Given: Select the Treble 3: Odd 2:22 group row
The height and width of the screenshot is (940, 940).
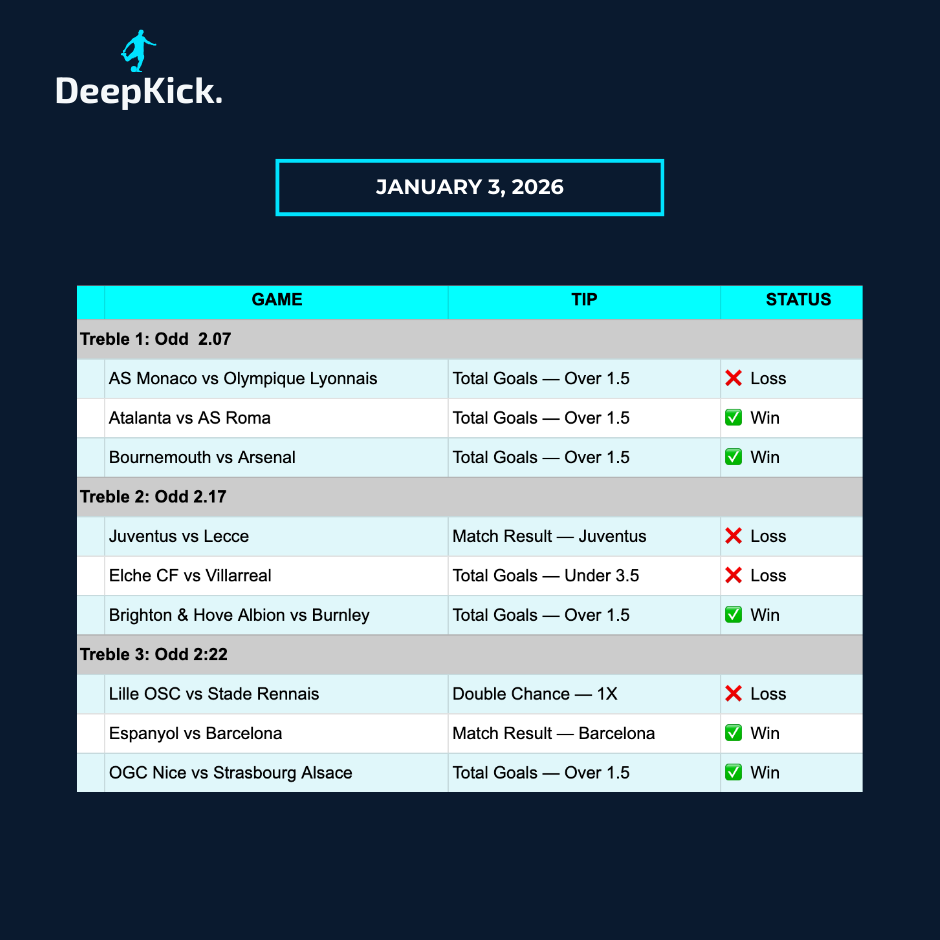Looking at the screenshot, I should point(156,655).
